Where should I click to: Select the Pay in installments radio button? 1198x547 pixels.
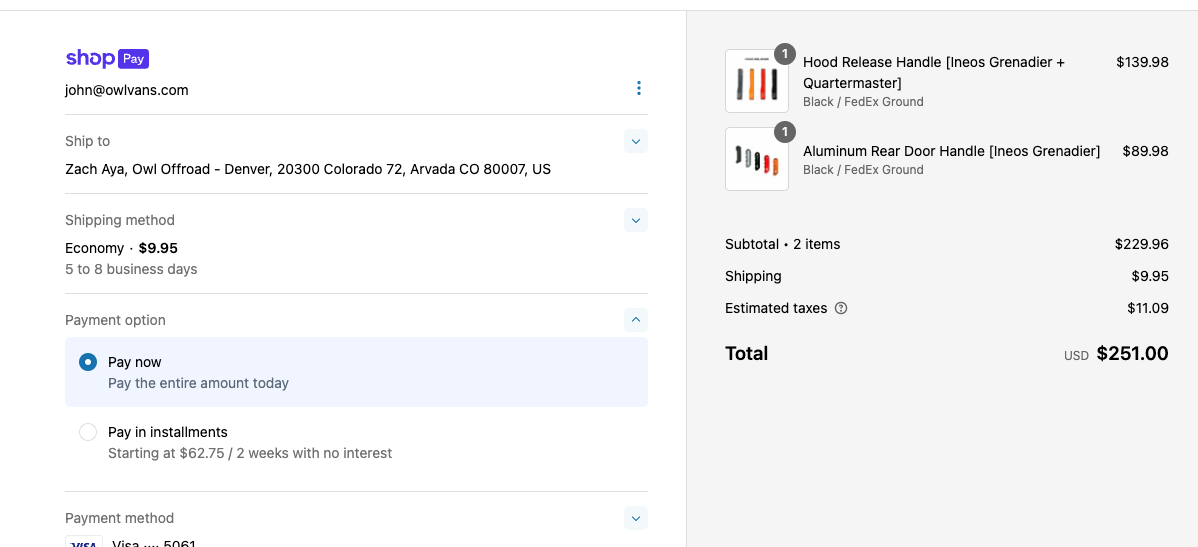[88, 432]
